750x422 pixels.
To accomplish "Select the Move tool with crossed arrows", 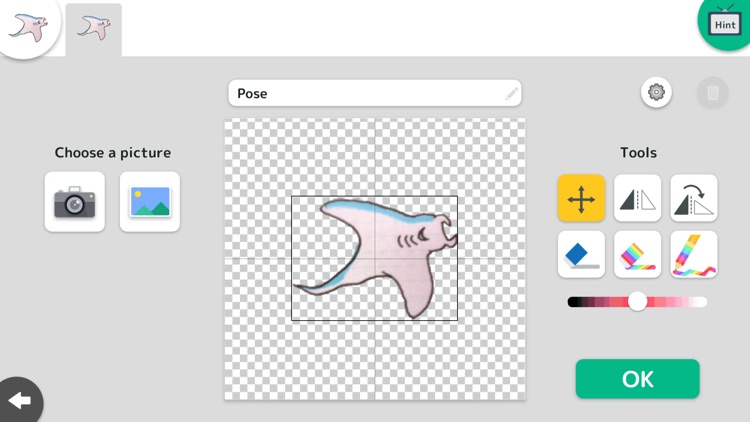I will (581, 198).
